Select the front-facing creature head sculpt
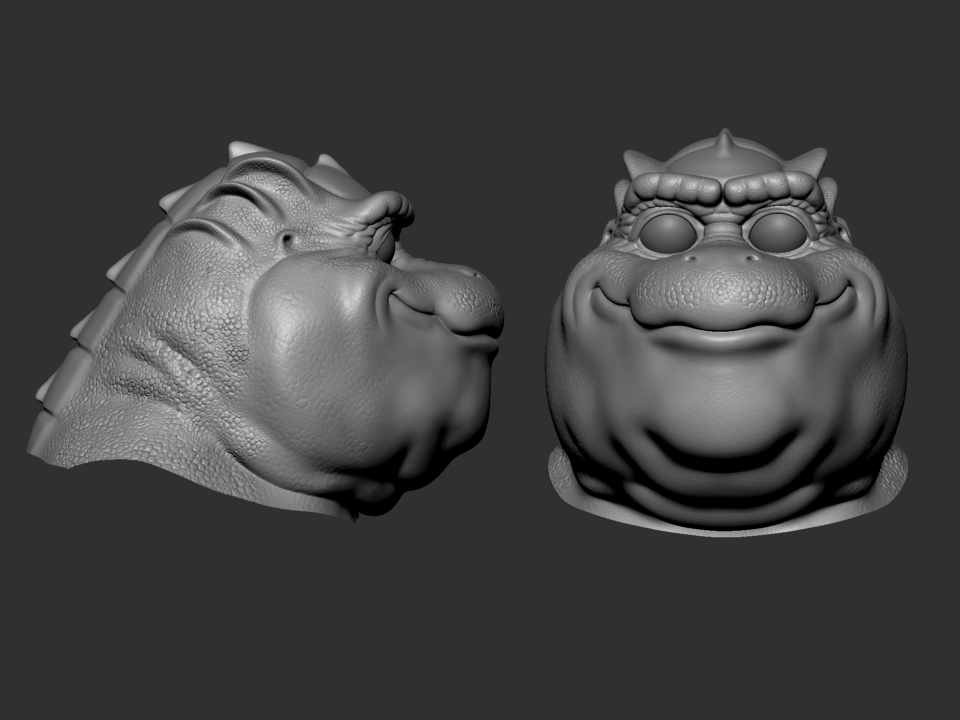 coord(726,334)
